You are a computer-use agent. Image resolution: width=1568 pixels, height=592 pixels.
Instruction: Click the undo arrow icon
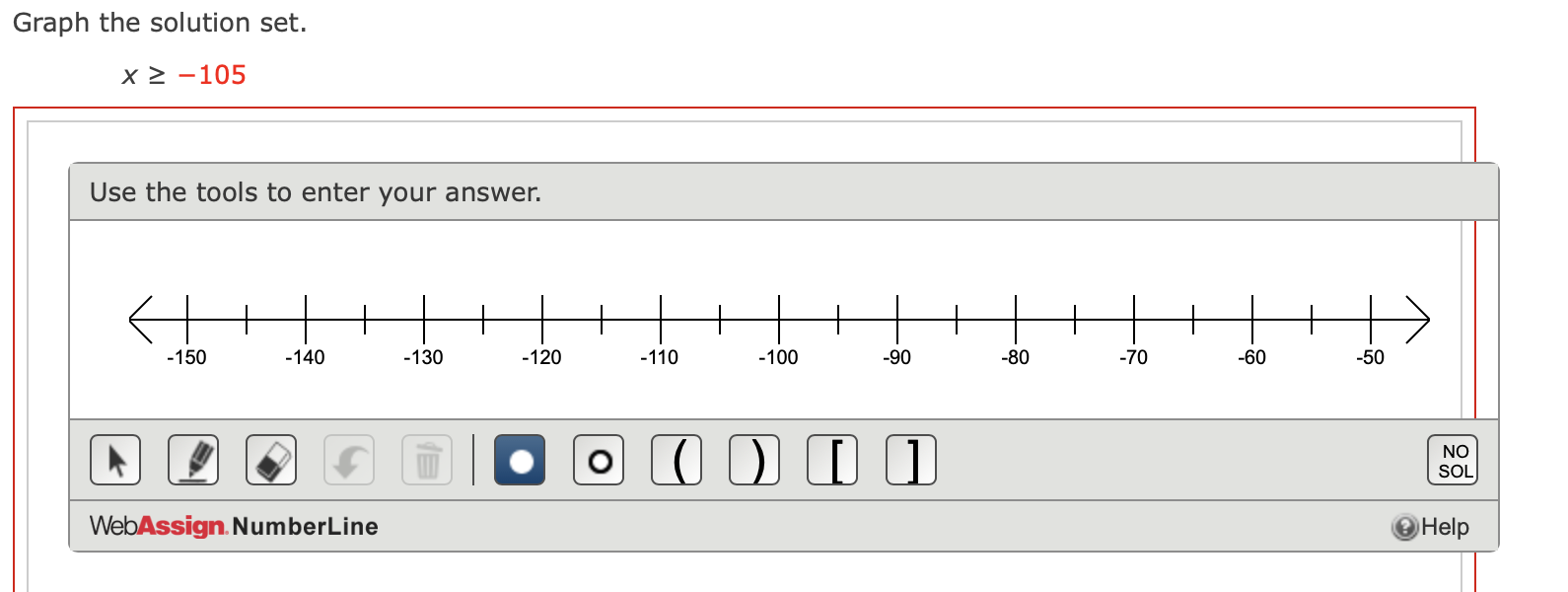349,459
